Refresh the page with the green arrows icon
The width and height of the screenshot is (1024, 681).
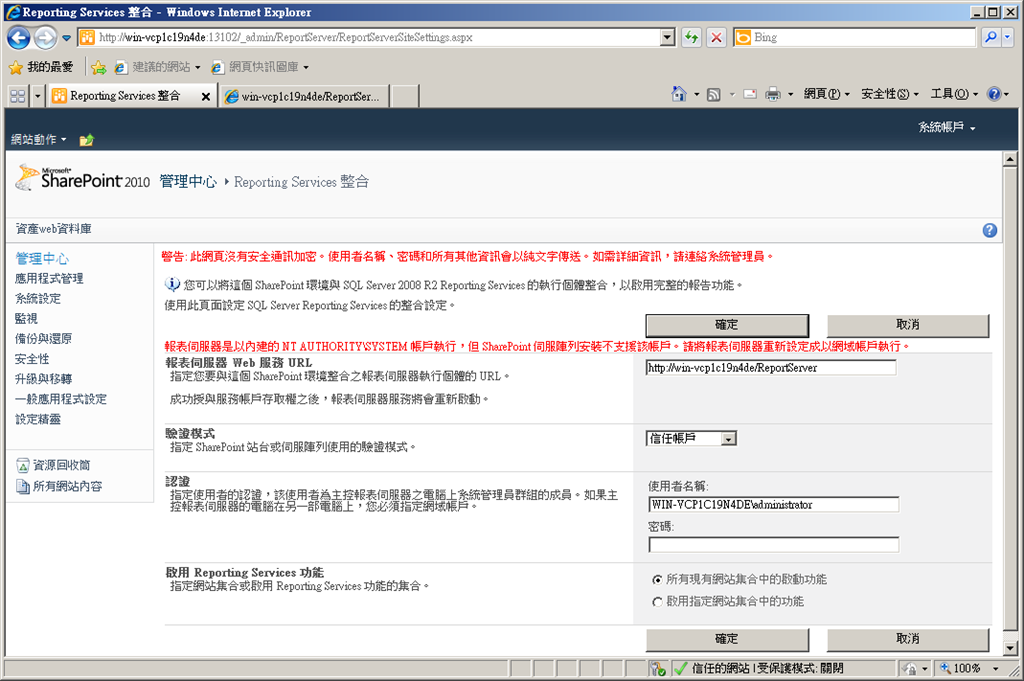(x=691, y=38)
